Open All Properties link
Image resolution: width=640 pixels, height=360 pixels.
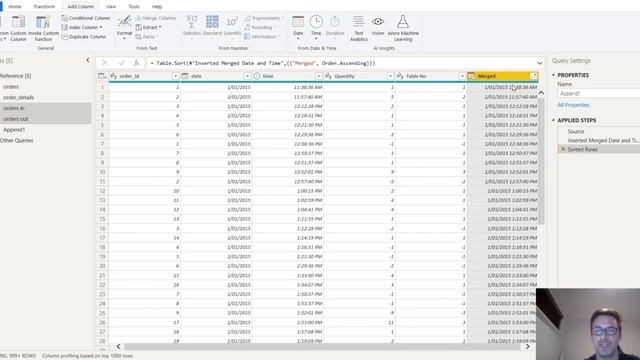click(x=573, y=105)
